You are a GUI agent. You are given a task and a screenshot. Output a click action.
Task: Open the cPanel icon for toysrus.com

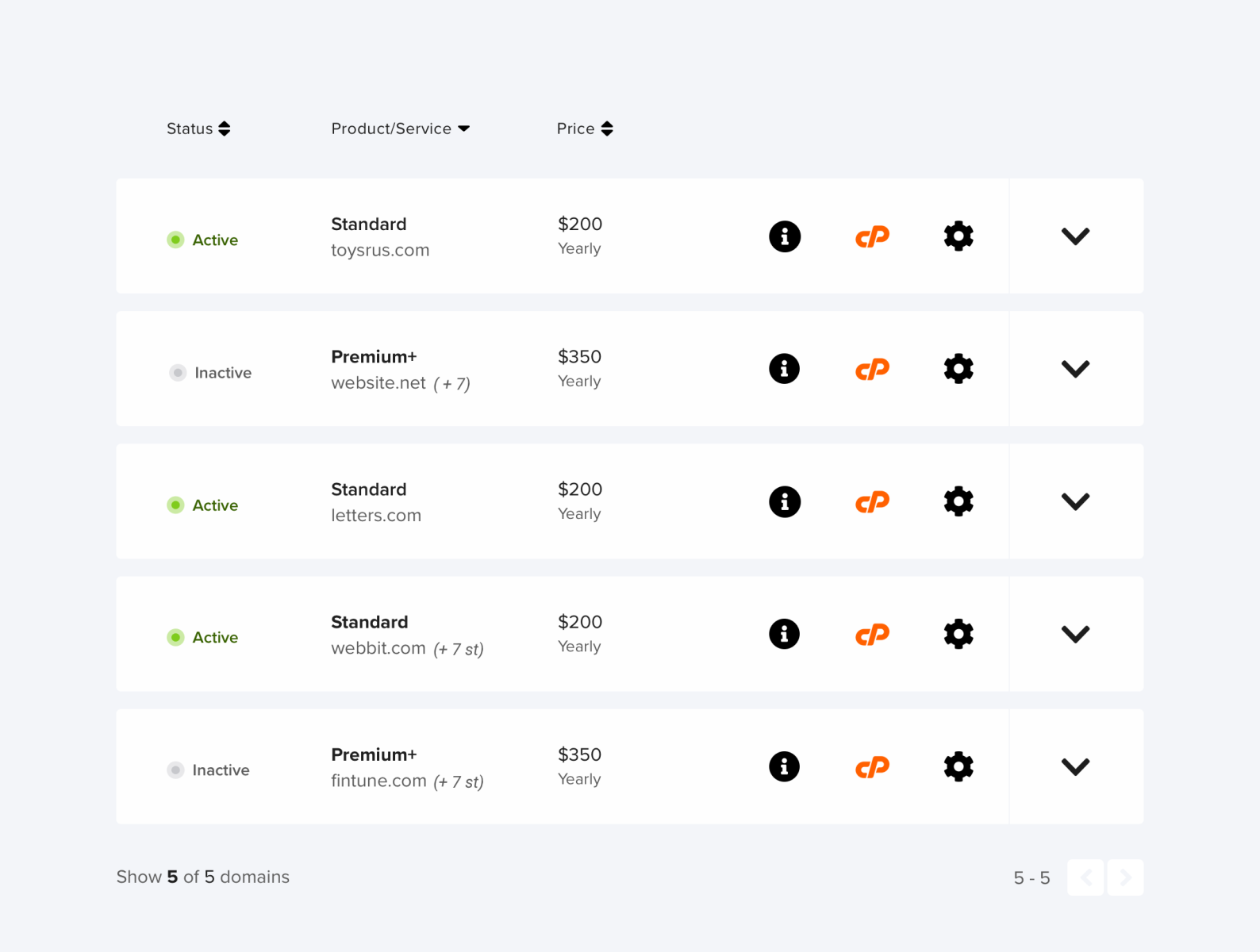pyautogui.click(x=872, y=236)
